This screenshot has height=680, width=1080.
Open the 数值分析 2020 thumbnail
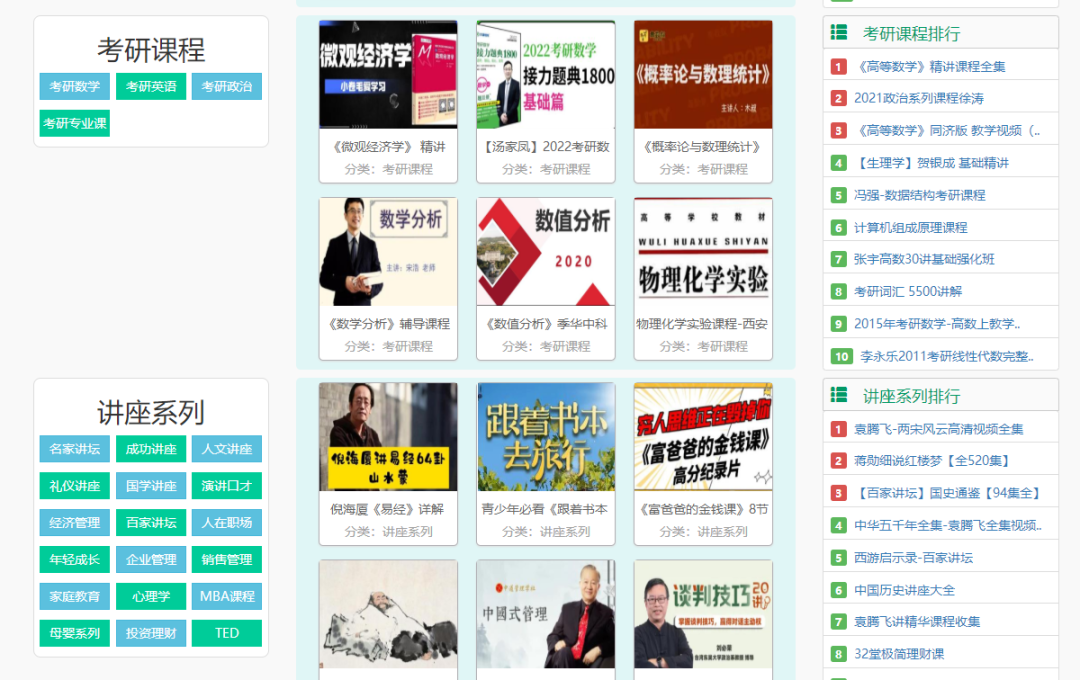[x=546, y=251]
